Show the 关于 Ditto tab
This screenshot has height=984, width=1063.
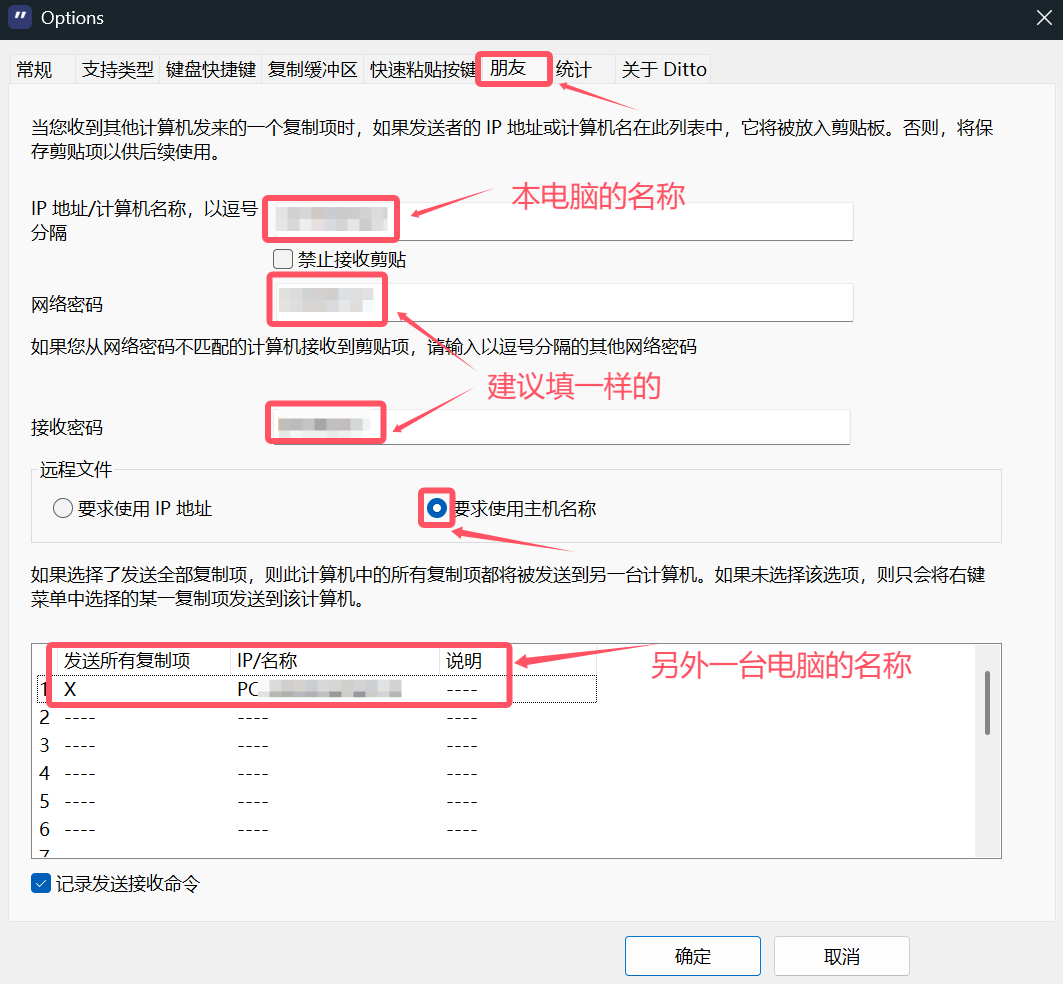[x=664, y=70]
